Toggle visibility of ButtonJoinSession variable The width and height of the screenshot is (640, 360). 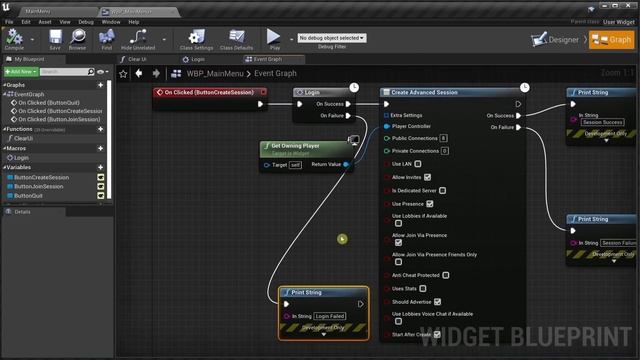[100, 187]
